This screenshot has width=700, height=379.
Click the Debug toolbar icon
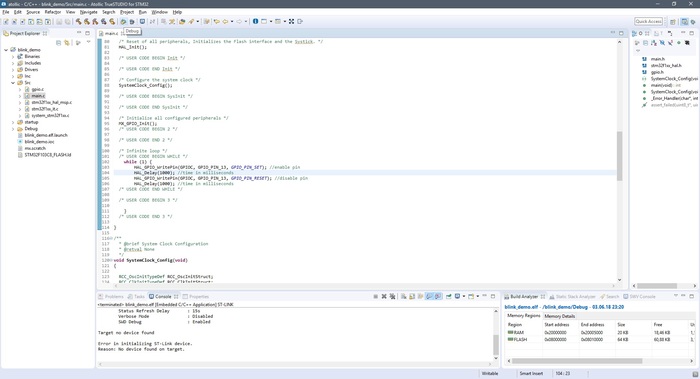pyautogui.click(x=124, y=21)
